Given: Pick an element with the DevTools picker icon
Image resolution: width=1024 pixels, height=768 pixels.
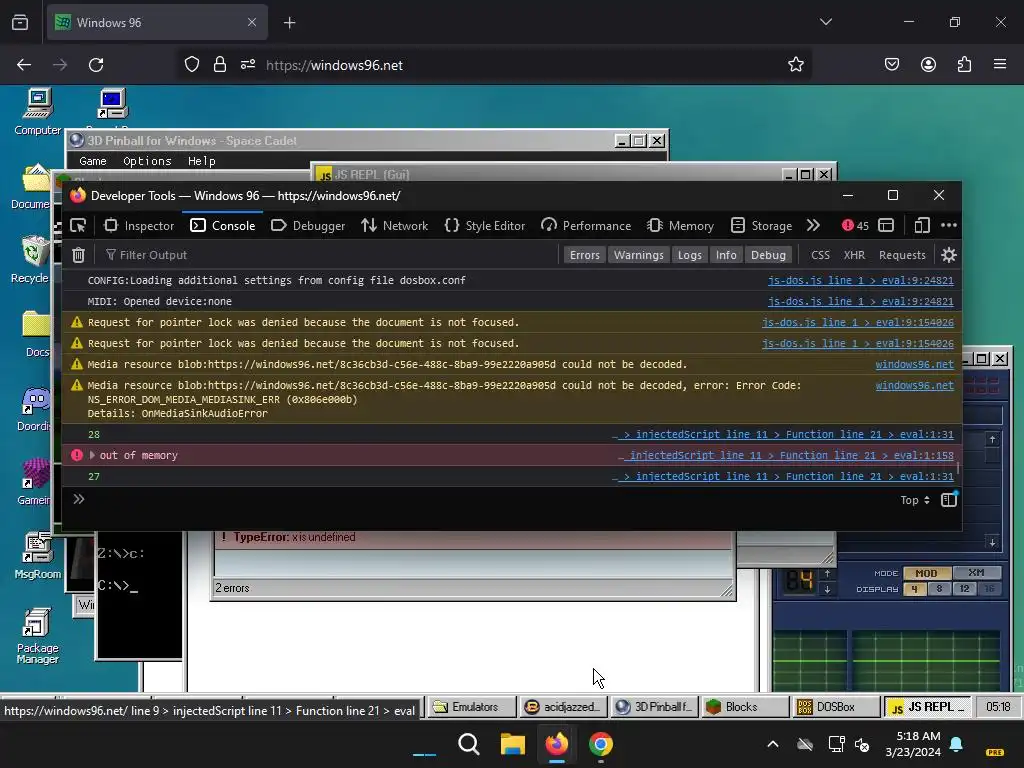Looking at the screenshot, I should click(78, 225).
